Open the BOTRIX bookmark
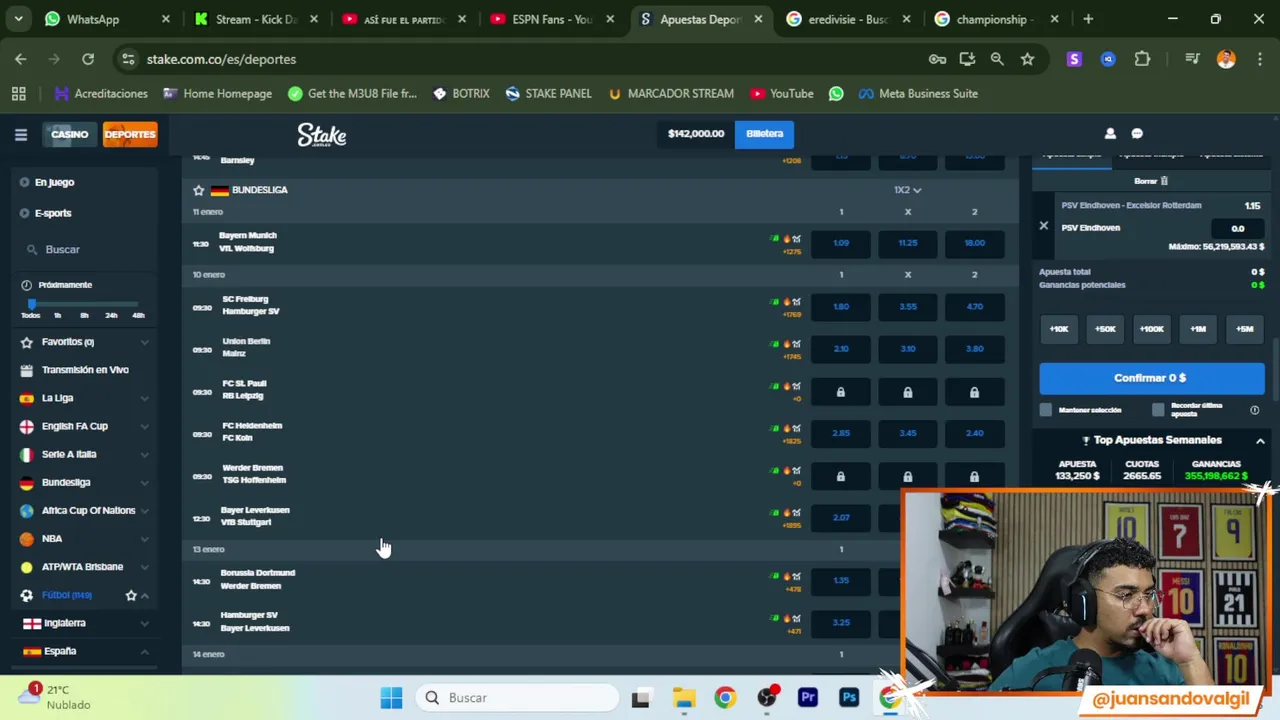 point(461,94)
